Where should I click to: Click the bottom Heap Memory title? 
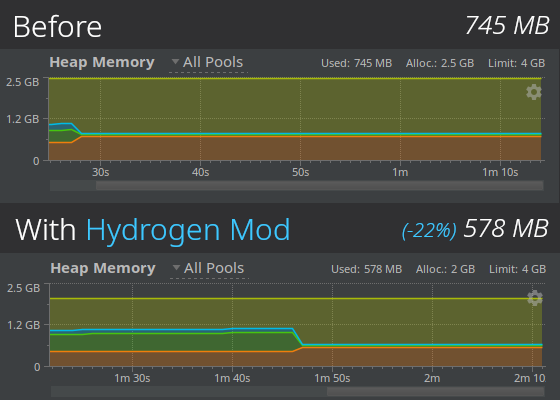coord(103,268)
